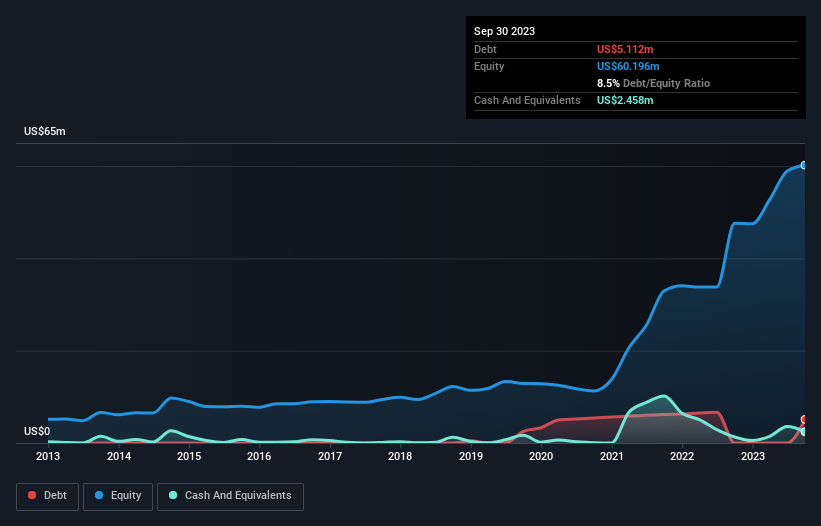This screenshot has width=821, height=526.
Task: Click the US$0 y-axis label
Action: [37, 431]
